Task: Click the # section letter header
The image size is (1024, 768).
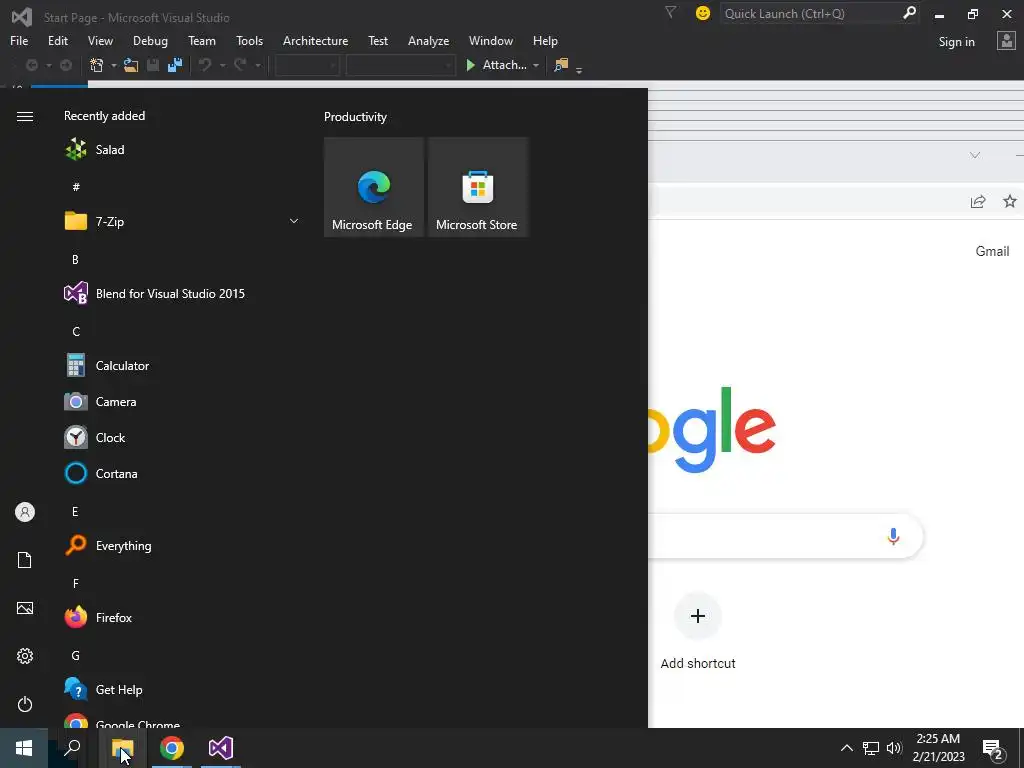Action: coord(76,187)
